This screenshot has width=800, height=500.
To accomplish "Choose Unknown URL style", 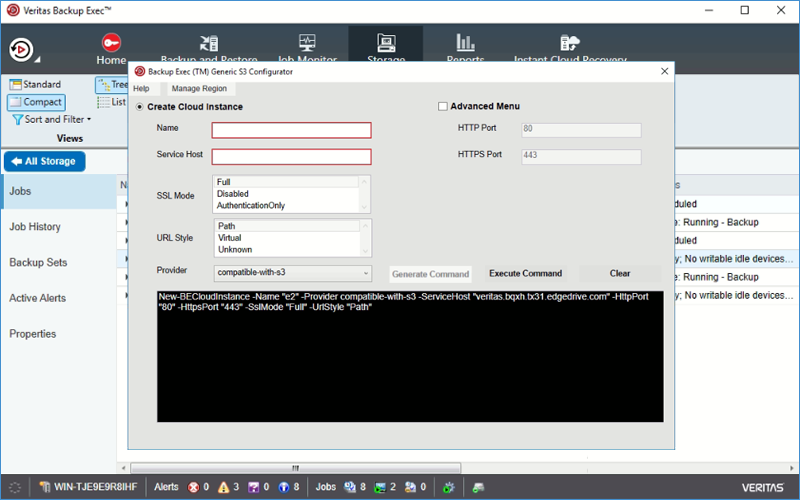I will [288, 249].
